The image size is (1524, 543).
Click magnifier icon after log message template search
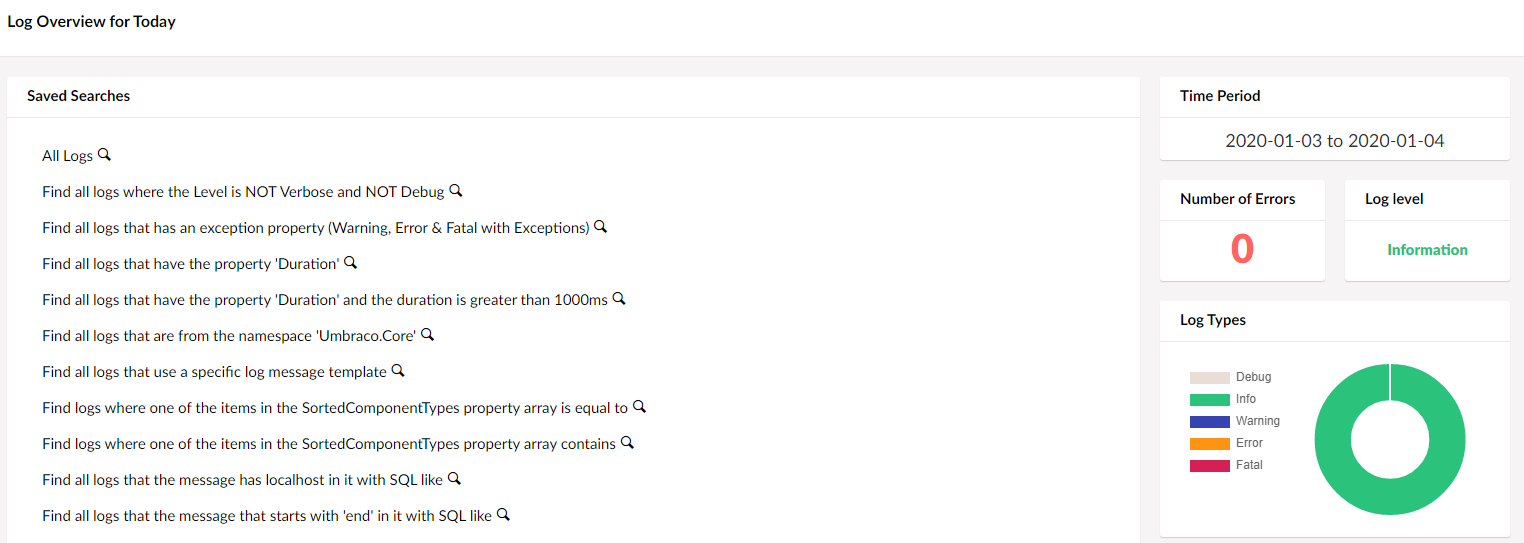tap(398, 371)
